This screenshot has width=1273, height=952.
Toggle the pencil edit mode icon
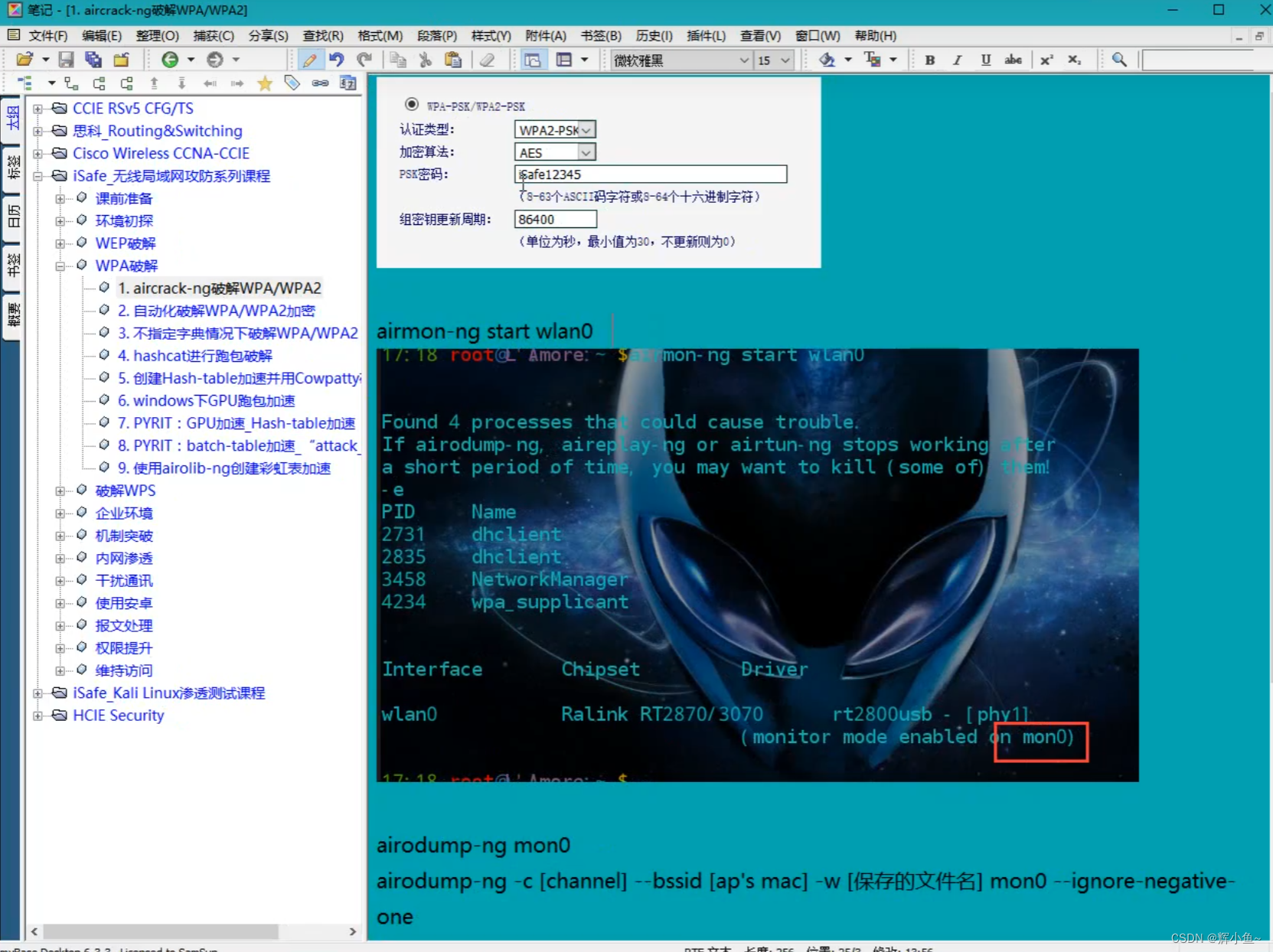(309, 60)
